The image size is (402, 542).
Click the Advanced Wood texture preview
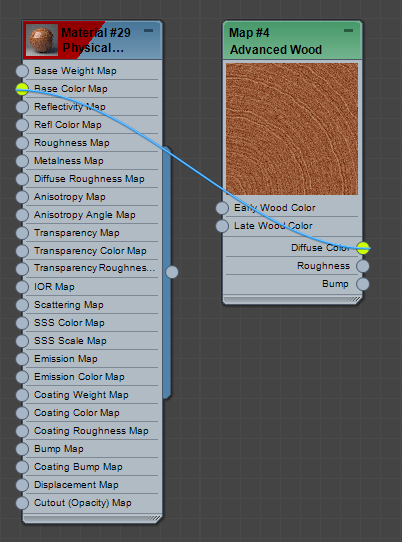292,129
